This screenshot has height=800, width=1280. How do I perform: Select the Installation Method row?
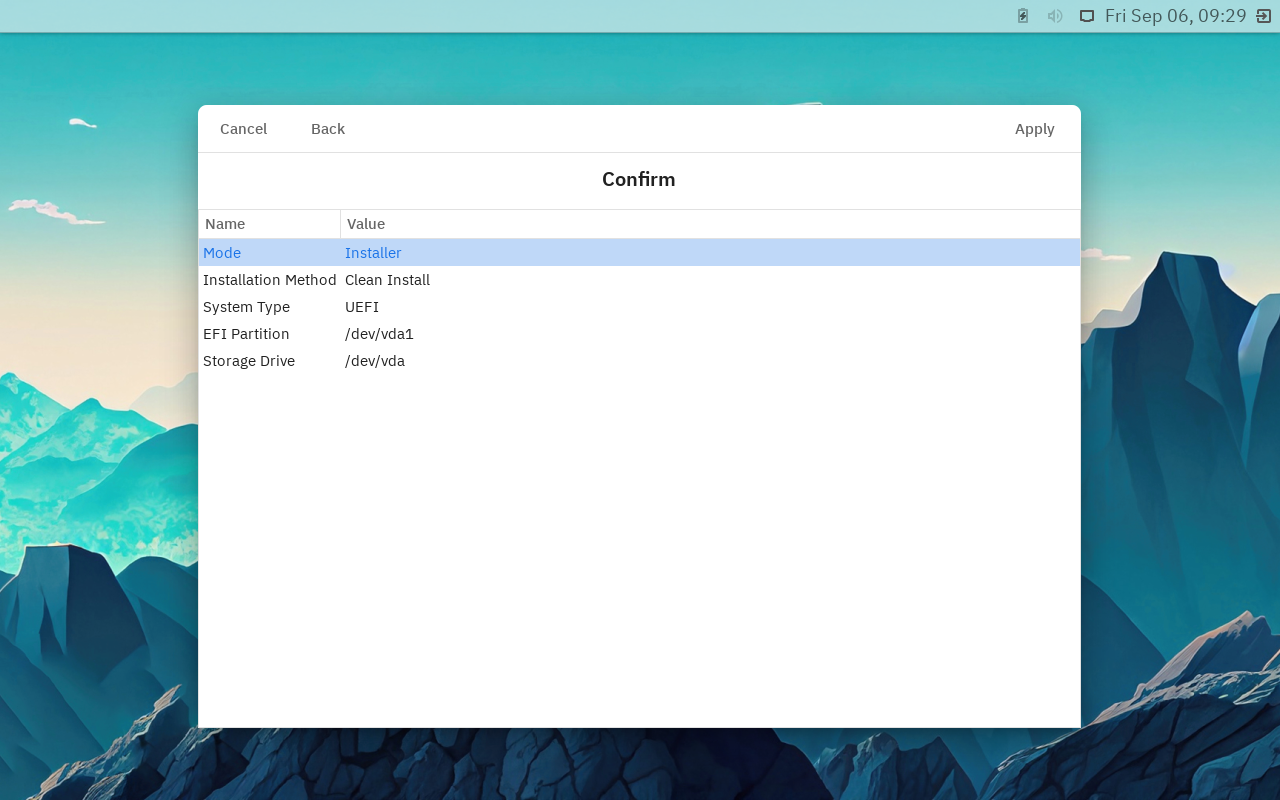coord(269,280)
